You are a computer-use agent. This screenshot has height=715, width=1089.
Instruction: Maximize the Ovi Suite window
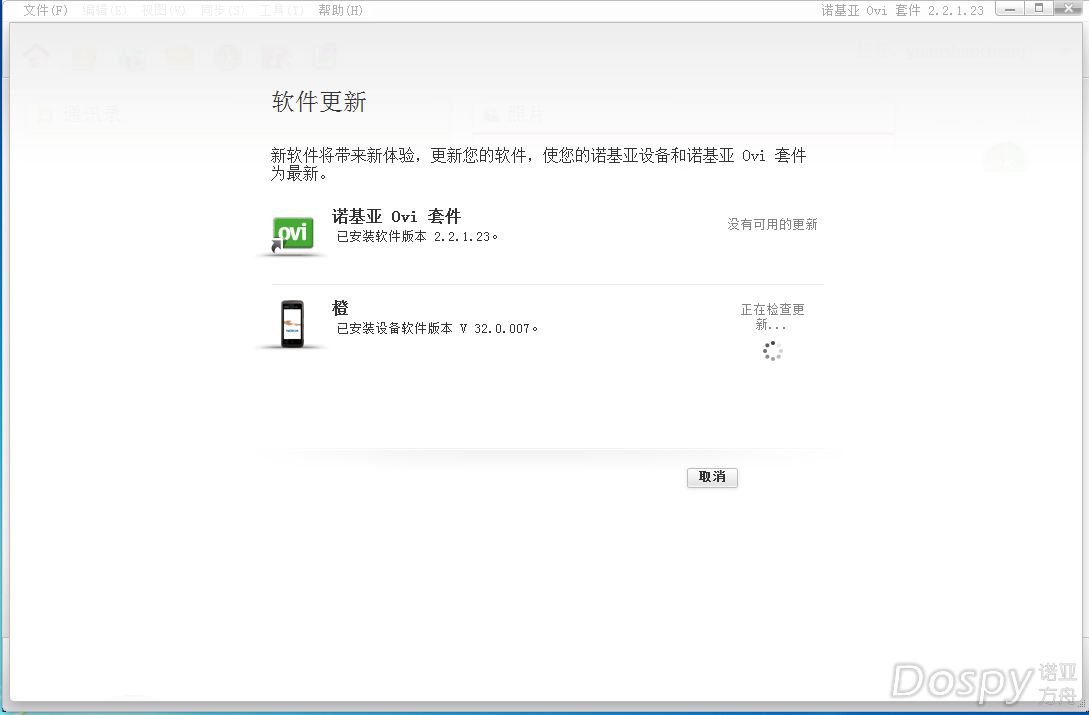[x=1039, y=8]
